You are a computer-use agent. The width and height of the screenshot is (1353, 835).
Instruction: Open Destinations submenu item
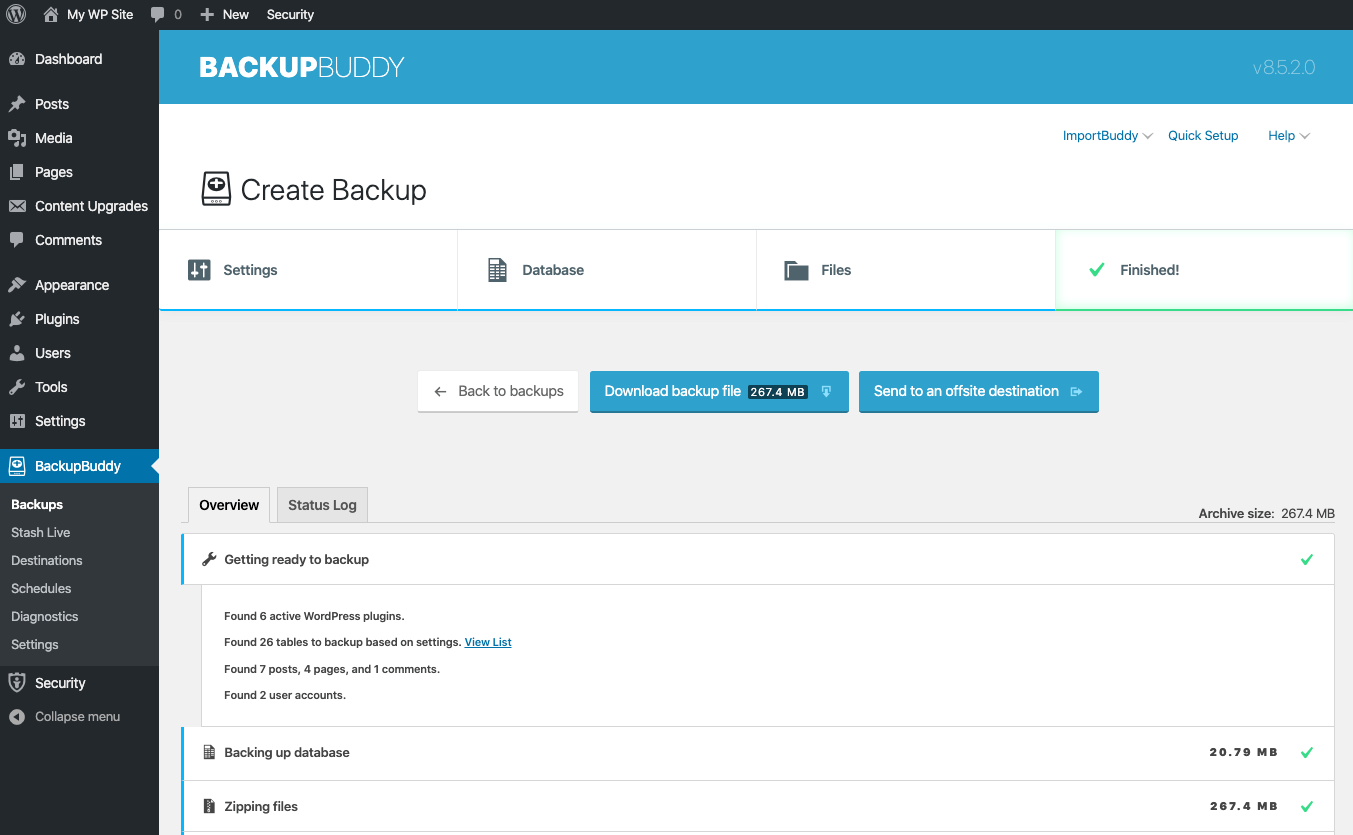(x=47, y=561)
